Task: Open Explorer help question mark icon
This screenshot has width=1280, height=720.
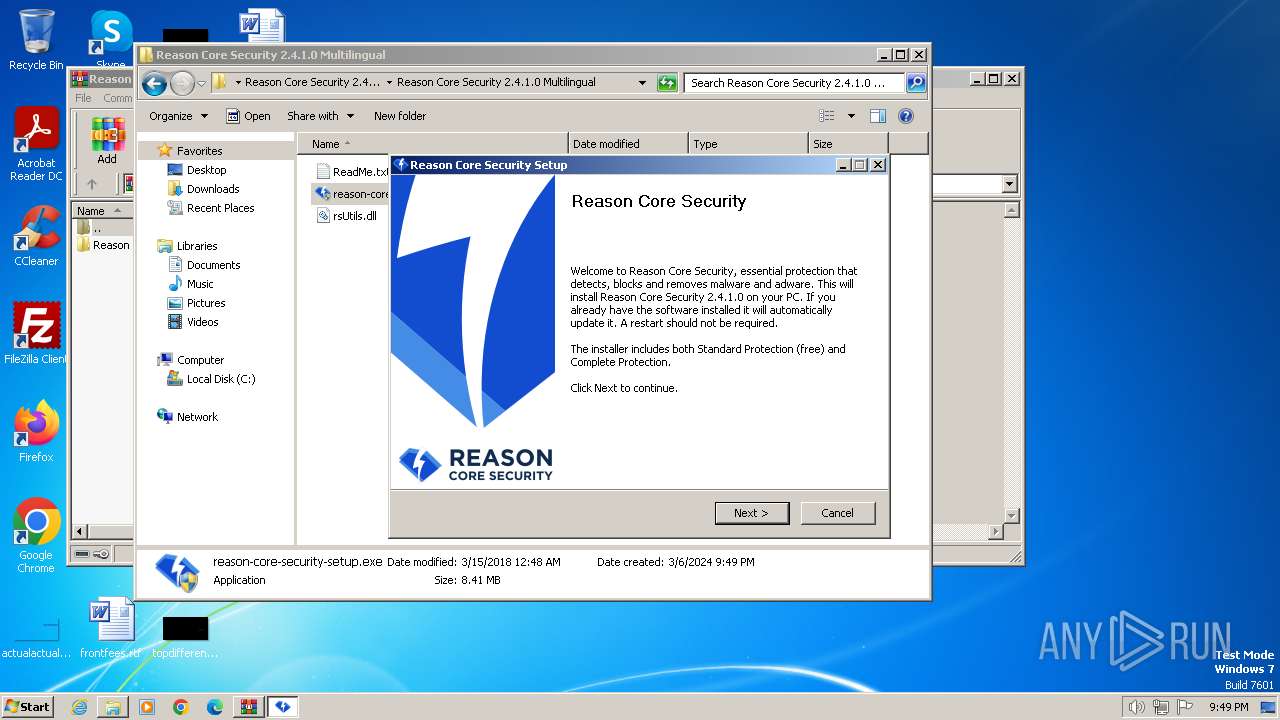Action: (x=905, y=116)
